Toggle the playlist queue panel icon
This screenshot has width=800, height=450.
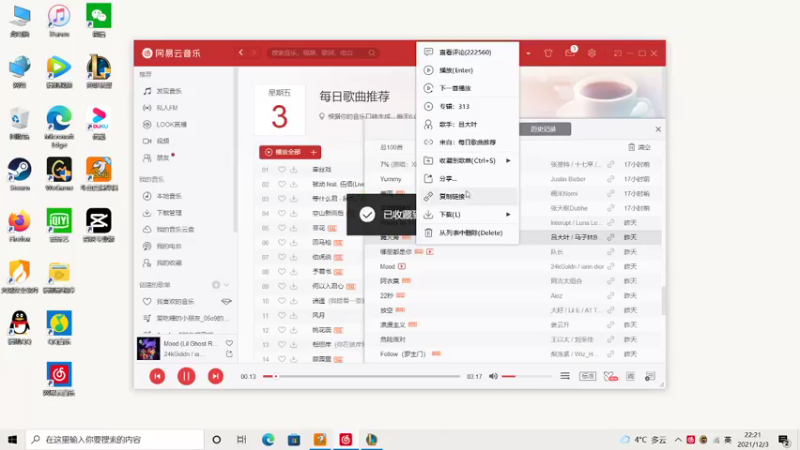pos(650,376)
